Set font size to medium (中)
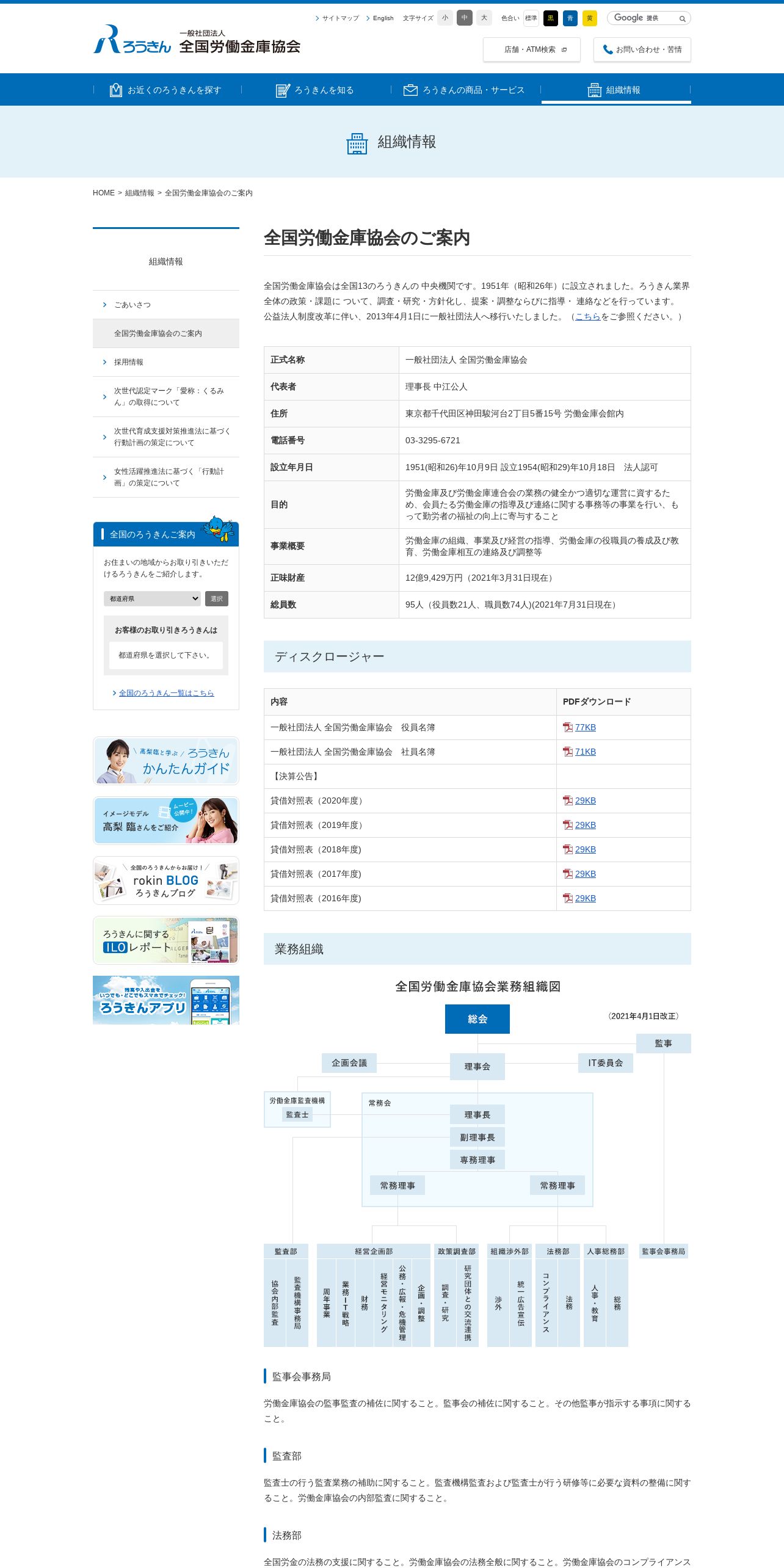This screenshot has width=784, height=1568. [465, 18]
